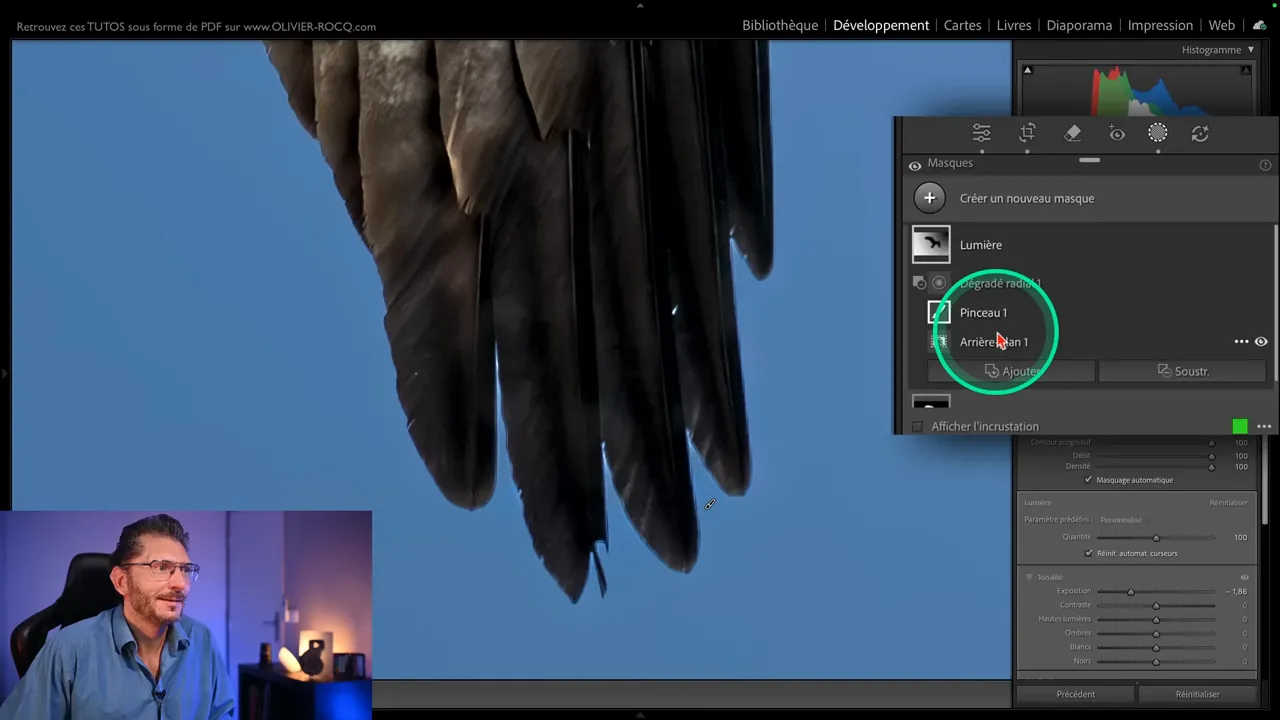
Task: Select the Healing eraser tool icon
Action: tap(1072, 132)
